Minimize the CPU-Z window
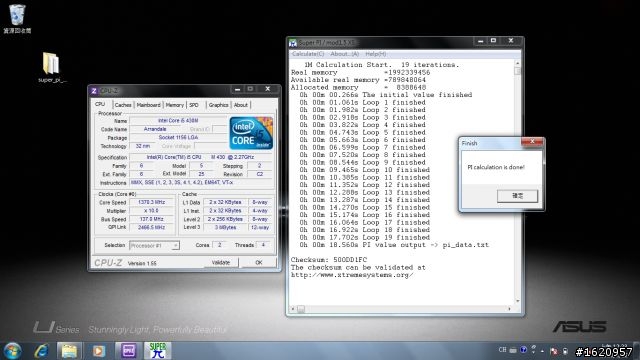 238,89
